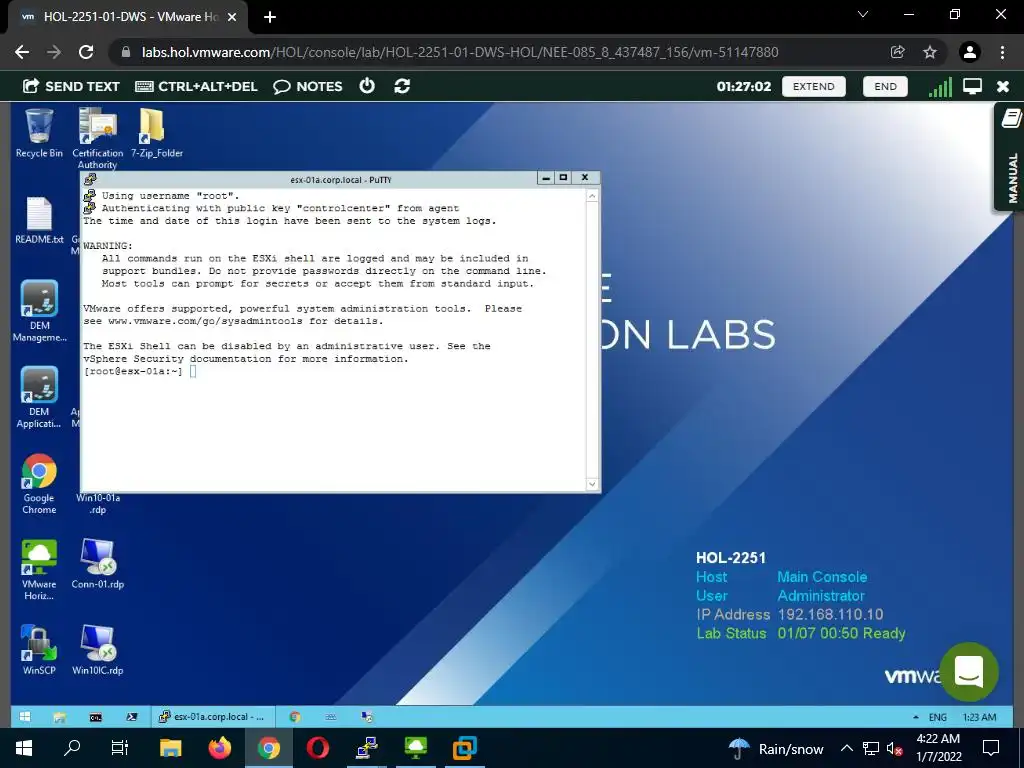Expand the remote system tray hidden icons
1024x768 pixels.
coord(916,716)
